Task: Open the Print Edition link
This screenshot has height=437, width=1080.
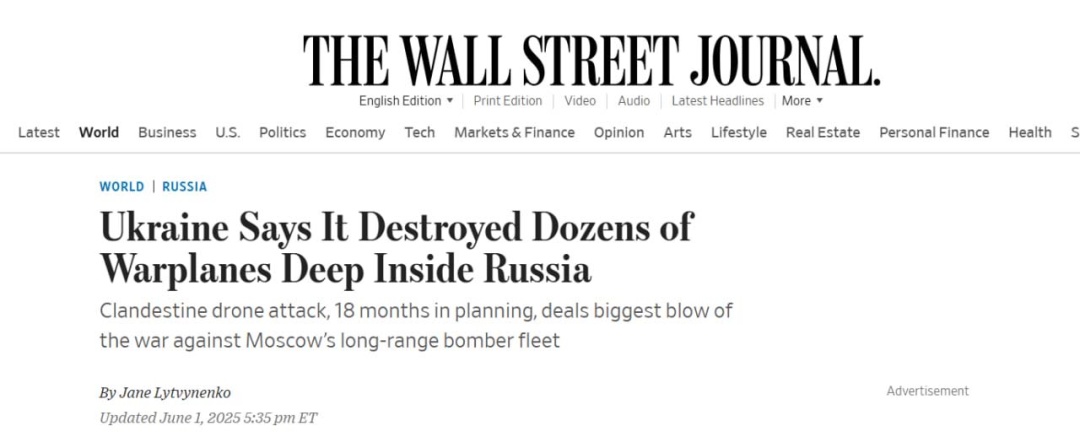Action: (508, 101)
